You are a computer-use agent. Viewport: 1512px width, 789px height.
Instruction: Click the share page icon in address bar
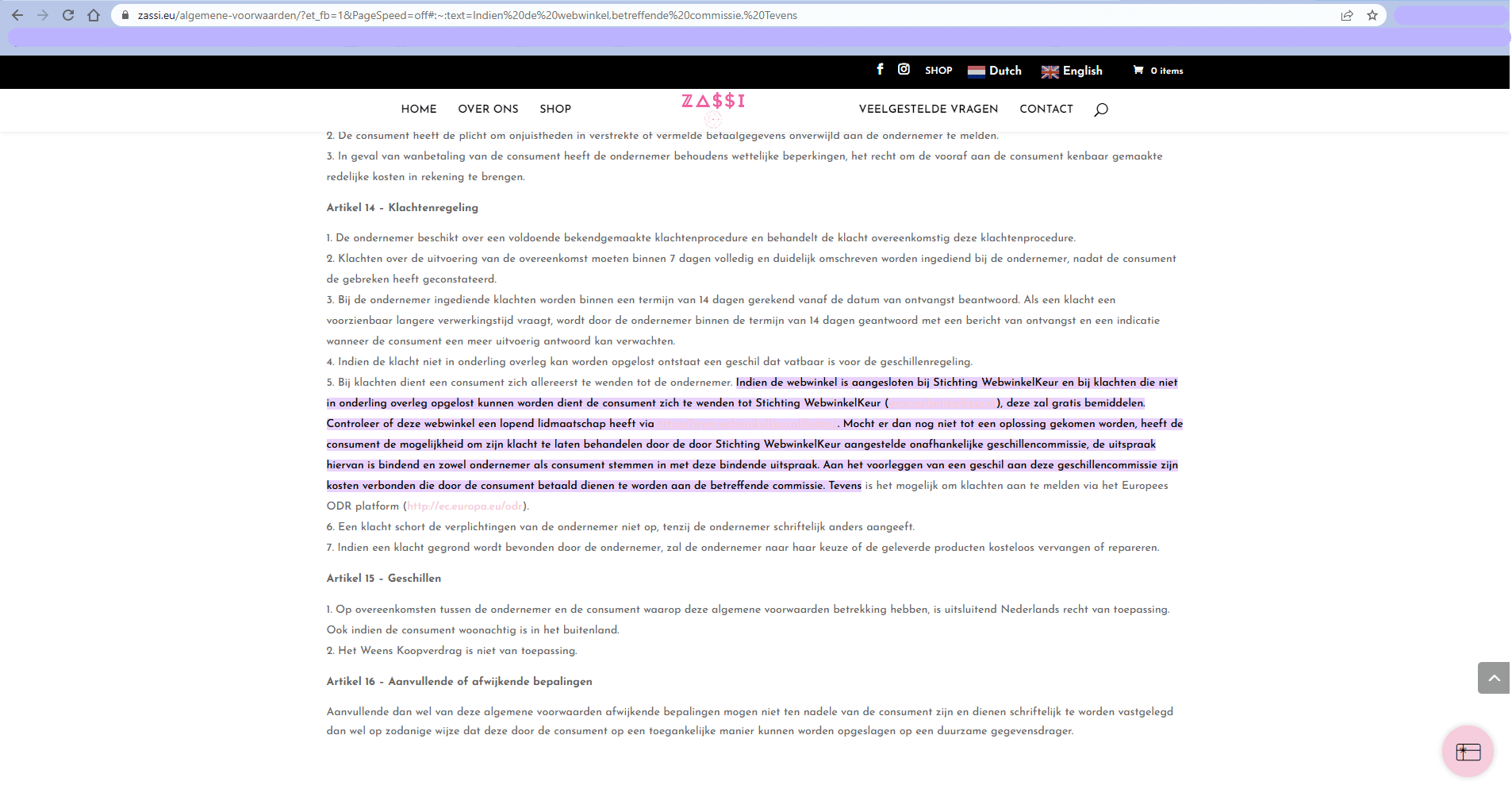1347,15
